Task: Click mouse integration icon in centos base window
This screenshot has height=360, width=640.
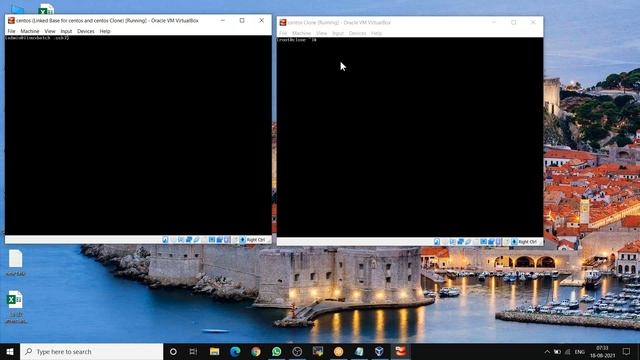Action: coord(235,240)
